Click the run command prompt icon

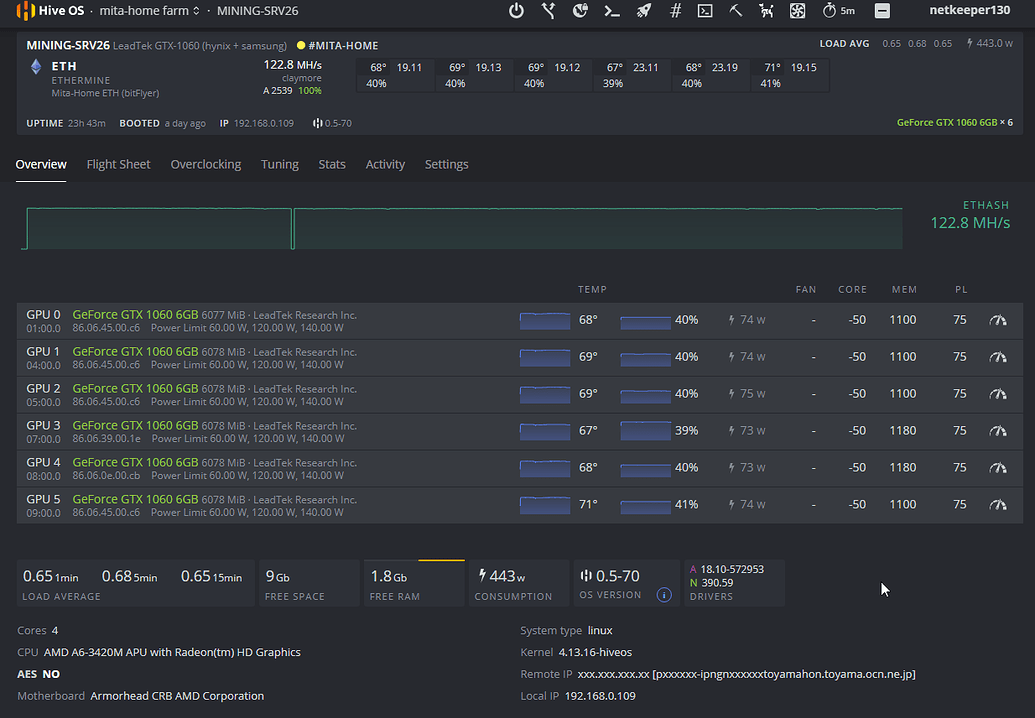612,11
